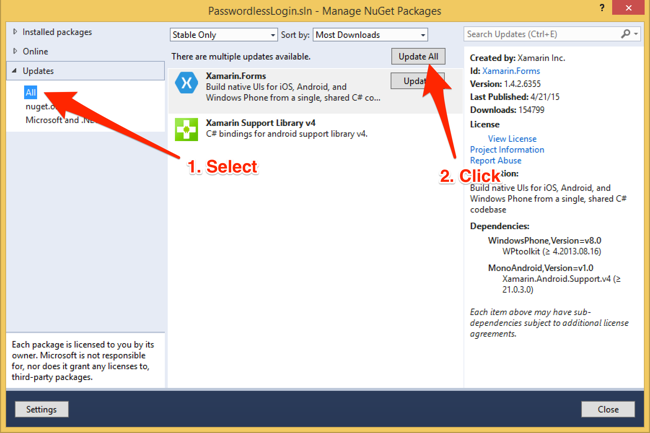Open the View License link
Viewport: 650px width, 433px height.
[x=512, y=139]
